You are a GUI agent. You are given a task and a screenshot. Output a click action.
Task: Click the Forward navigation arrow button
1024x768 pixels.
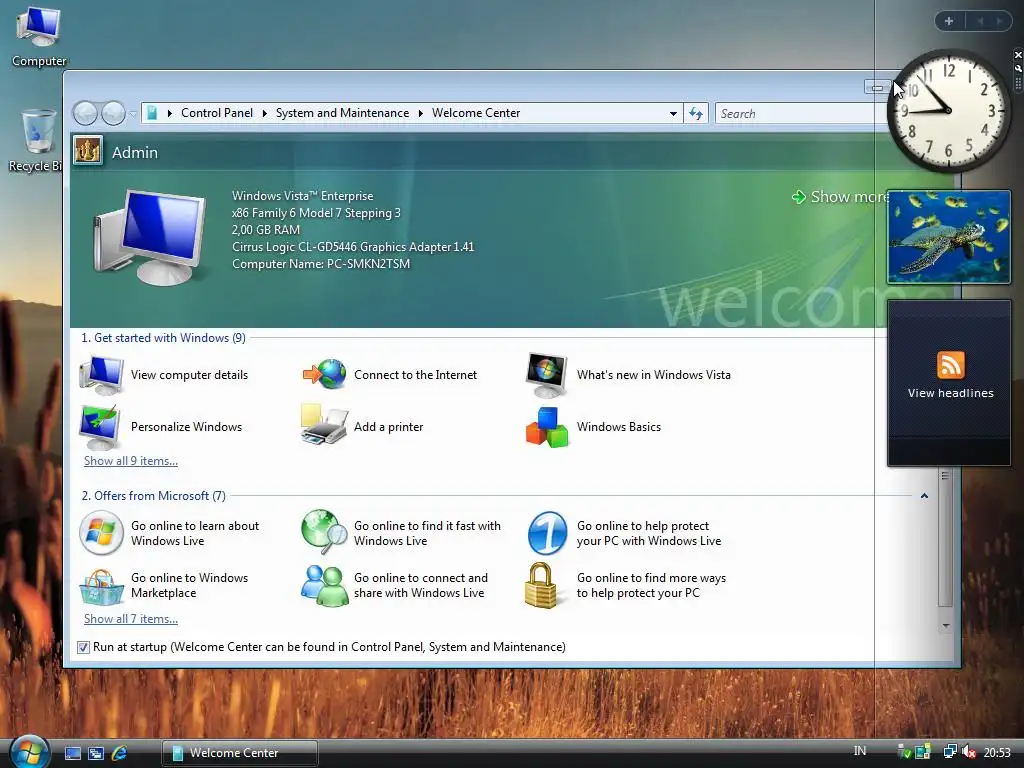113,113
